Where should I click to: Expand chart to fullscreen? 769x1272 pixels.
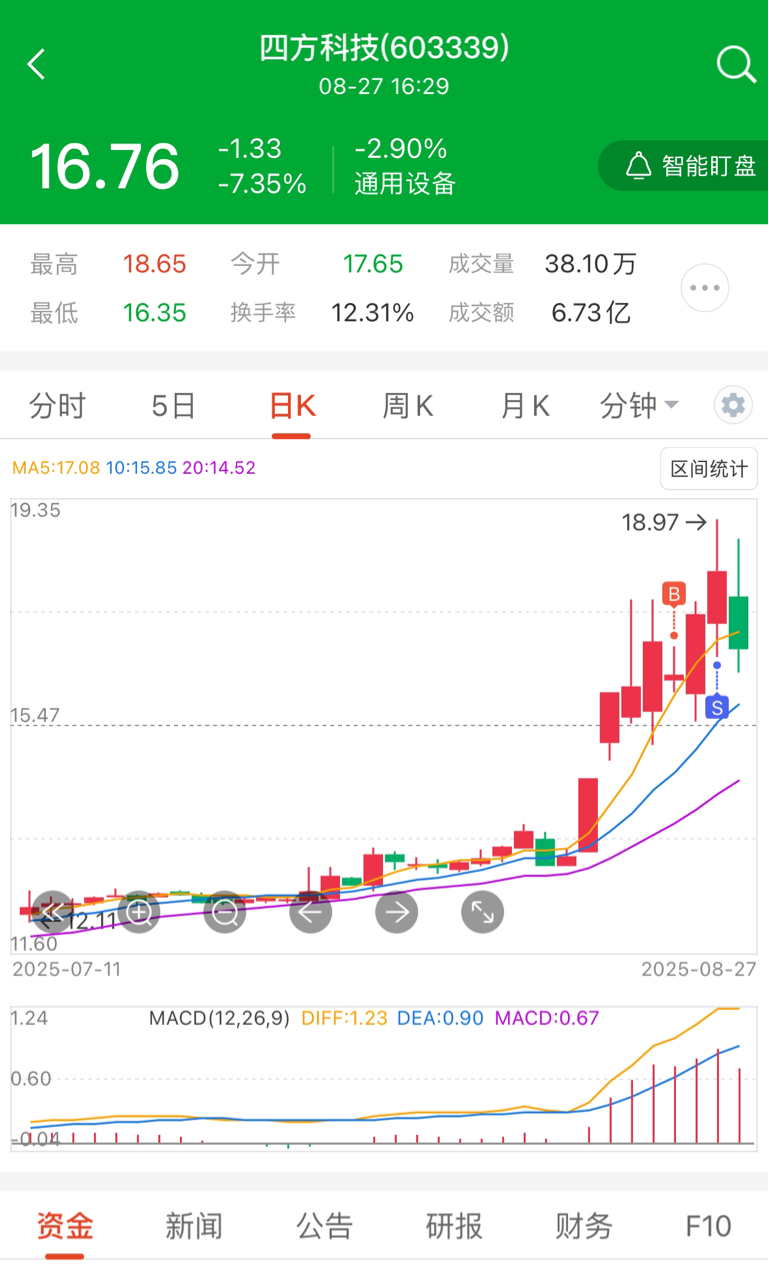click(483, 912)
